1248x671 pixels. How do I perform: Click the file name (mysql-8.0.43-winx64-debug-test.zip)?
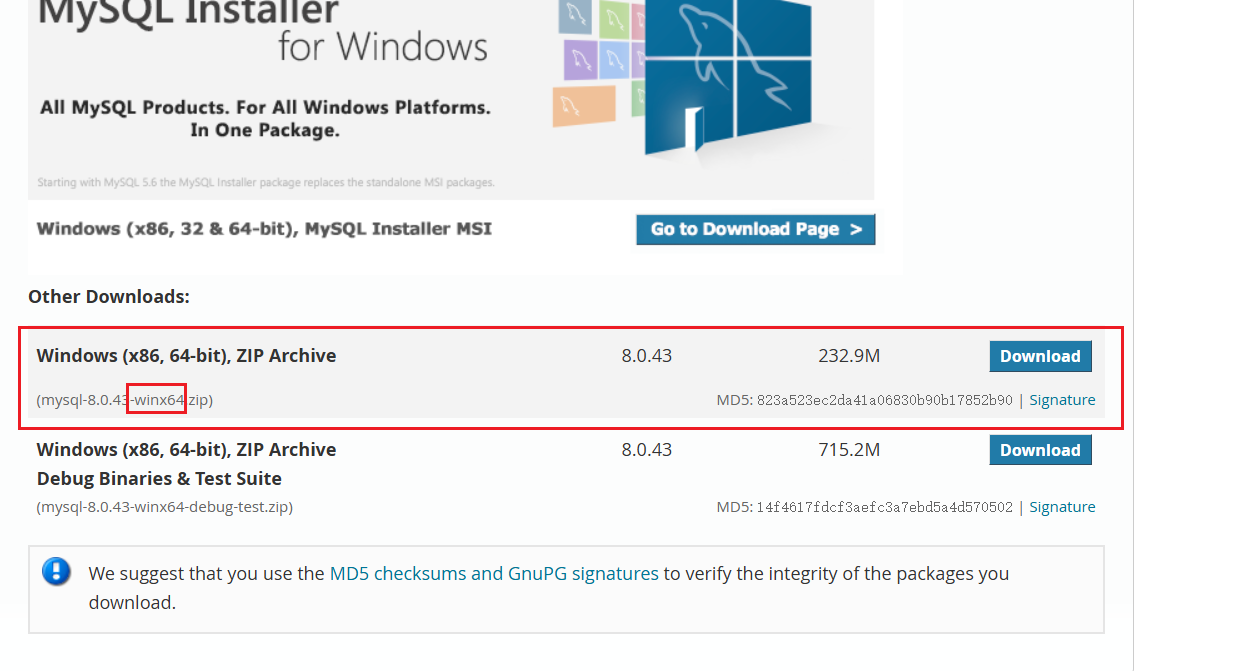165,507
